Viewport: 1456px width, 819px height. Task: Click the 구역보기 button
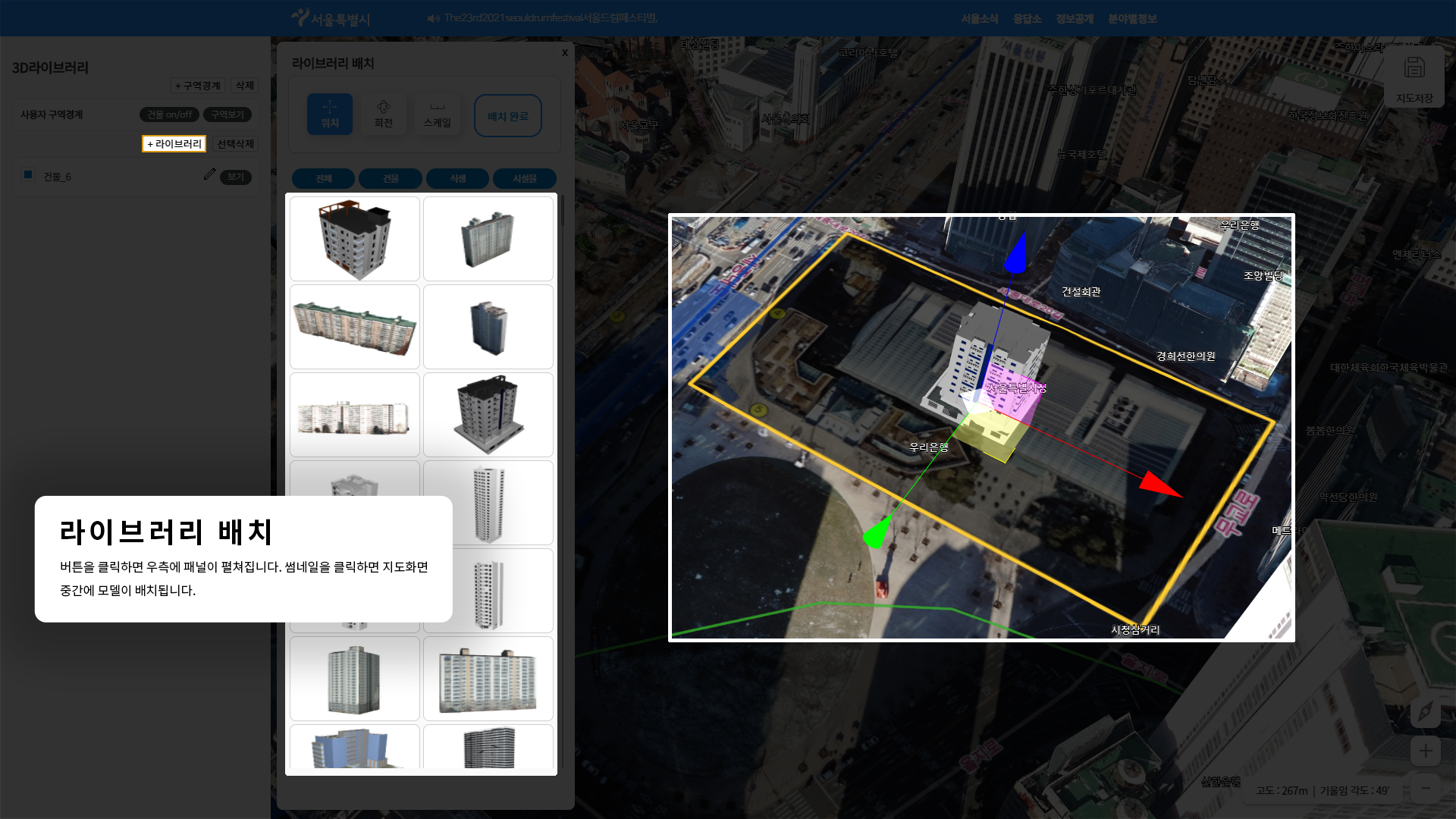[x=227, y=115]
